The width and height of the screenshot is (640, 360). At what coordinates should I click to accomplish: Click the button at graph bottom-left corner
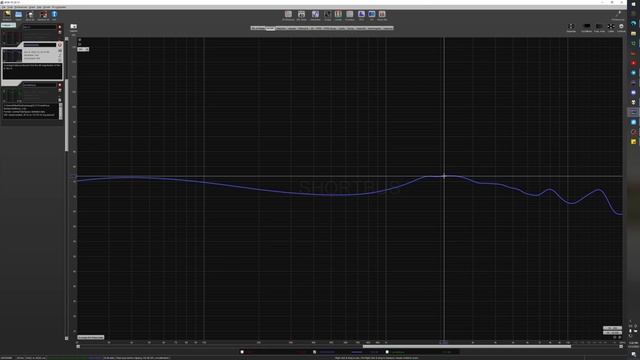point(91,338)
